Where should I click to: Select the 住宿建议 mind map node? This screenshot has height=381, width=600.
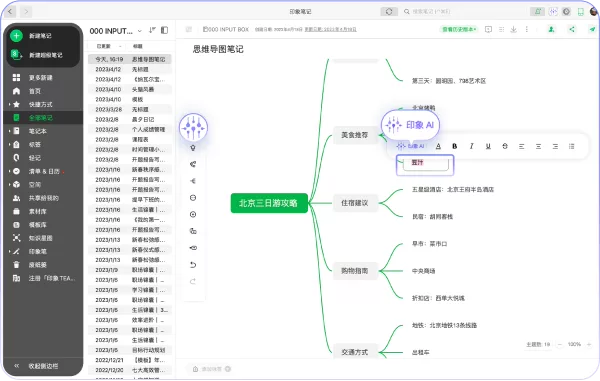(355, 203)
